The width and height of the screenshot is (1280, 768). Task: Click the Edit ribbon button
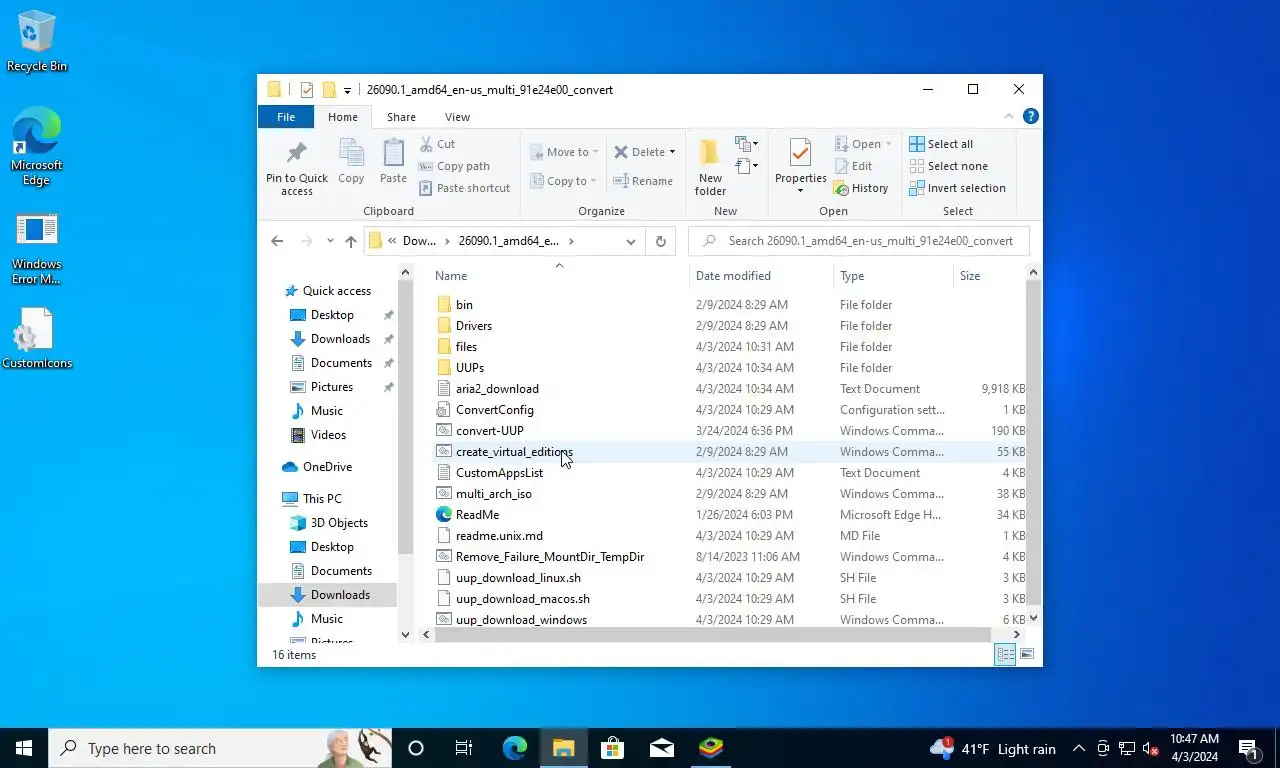point(853,166)
